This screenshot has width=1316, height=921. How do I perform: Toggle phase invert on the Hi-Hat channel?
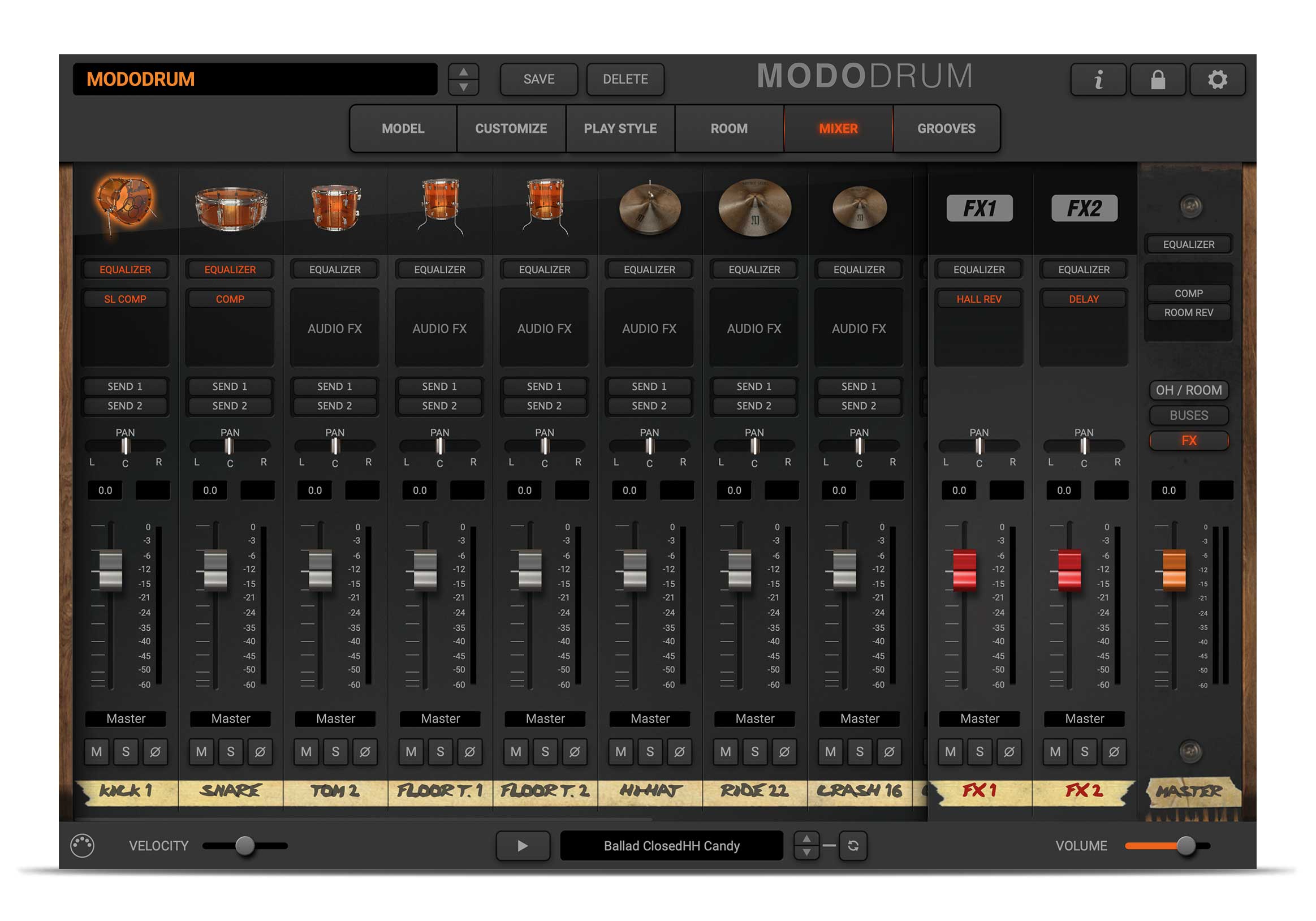680,752
